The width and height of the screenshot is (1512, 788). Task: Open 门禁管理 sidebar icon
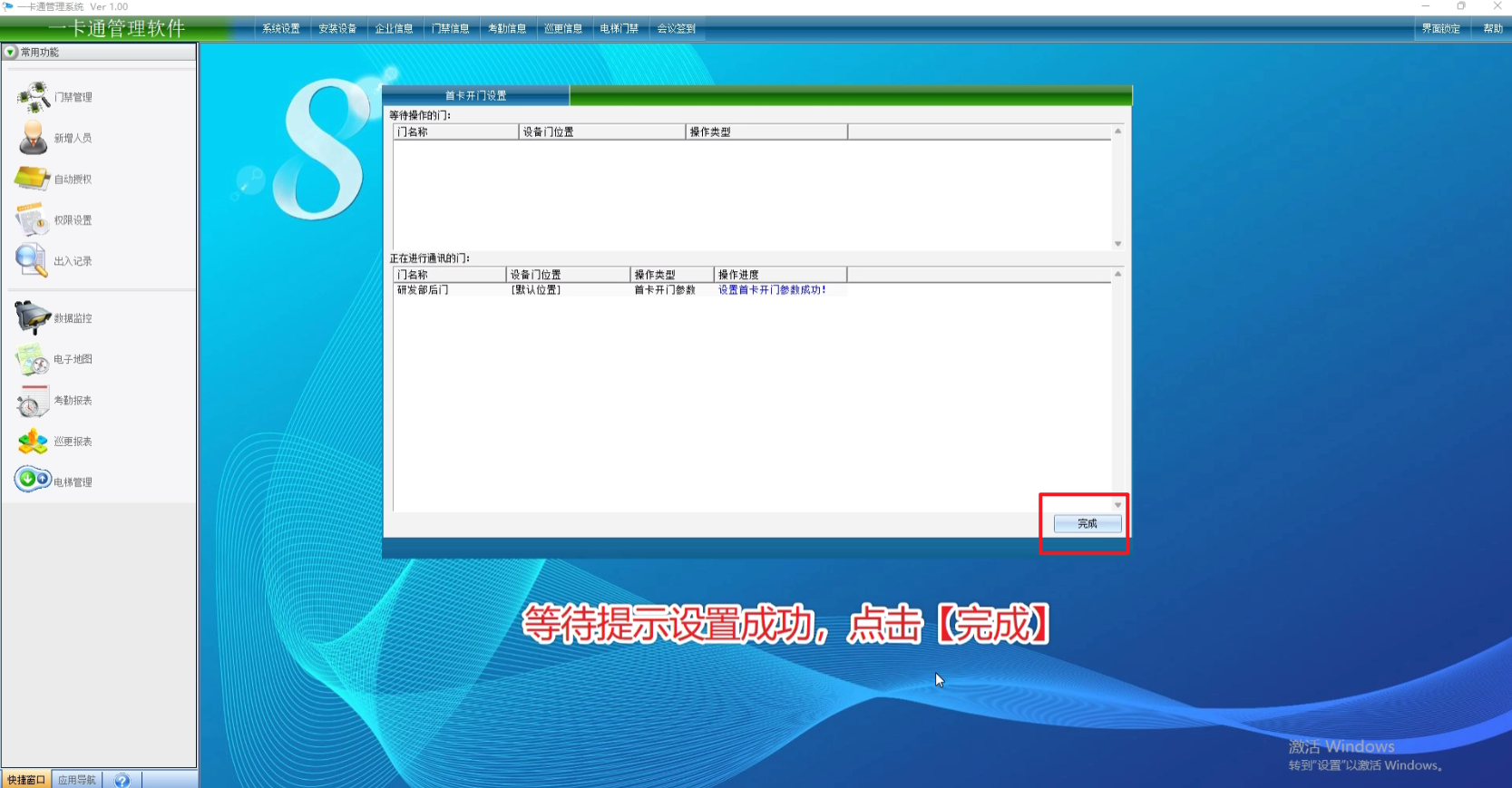tap(34, 97)
